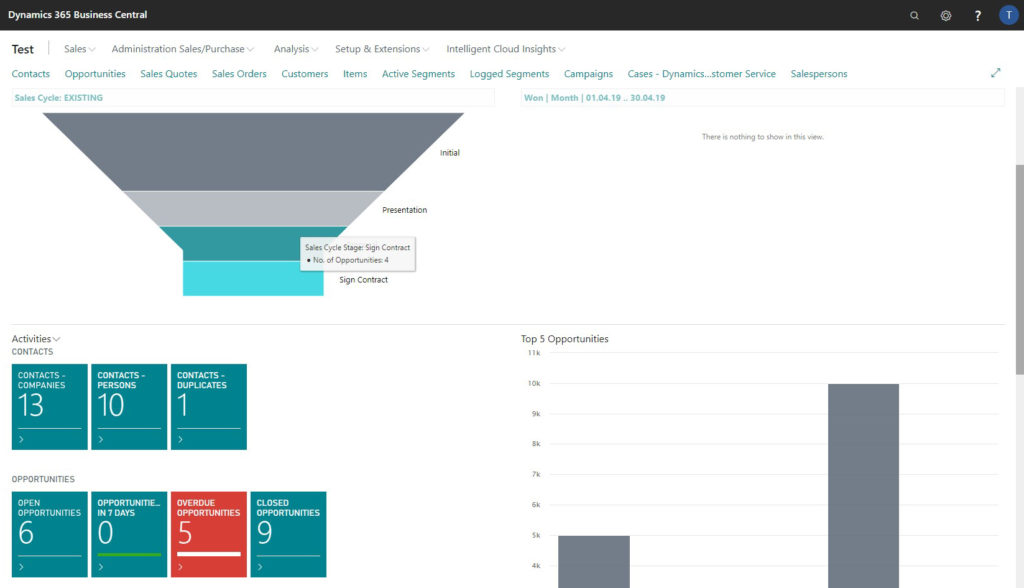The height and width of the screenshot is (588, 1024).
Task: Open Opportunities in 7 Days tile arrow
Action: (101, 566)
